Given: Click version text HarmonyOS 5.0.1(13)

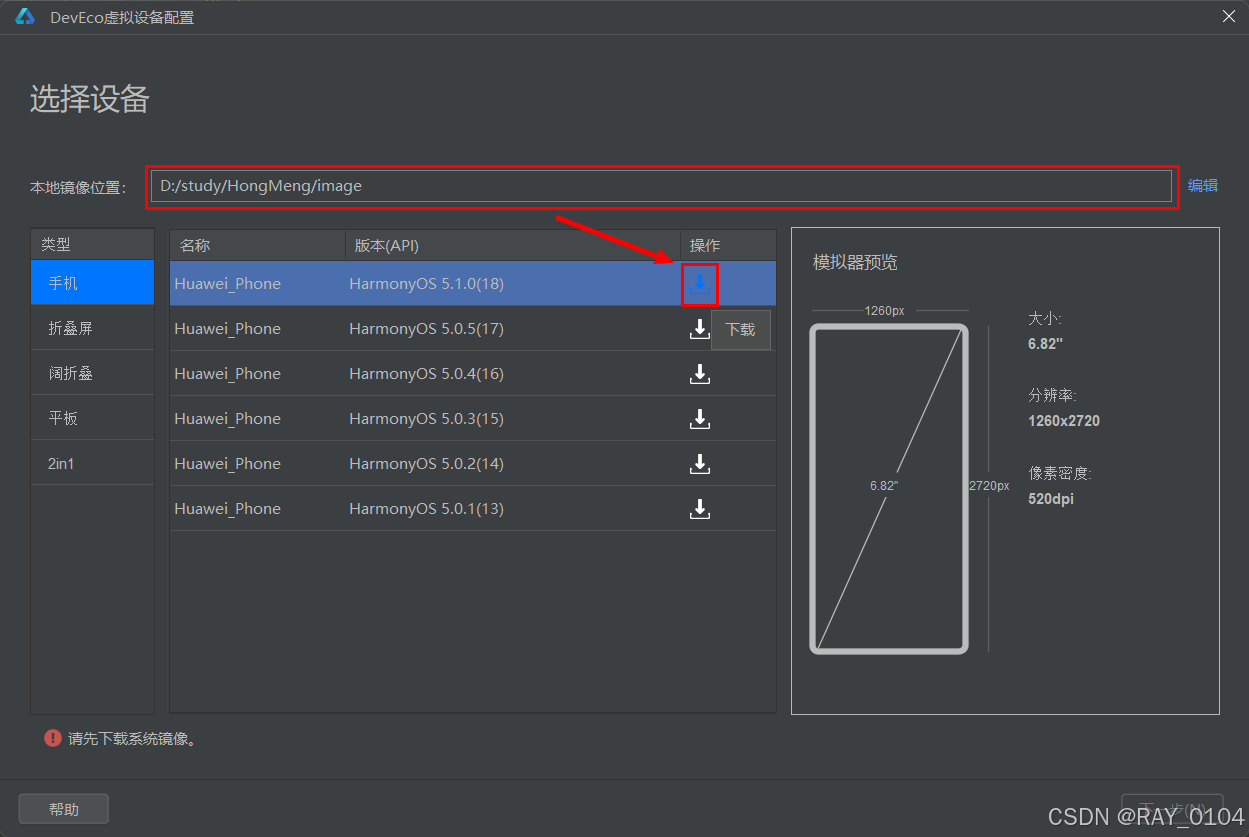Looking at the screenshot, I should click(427, 509).
